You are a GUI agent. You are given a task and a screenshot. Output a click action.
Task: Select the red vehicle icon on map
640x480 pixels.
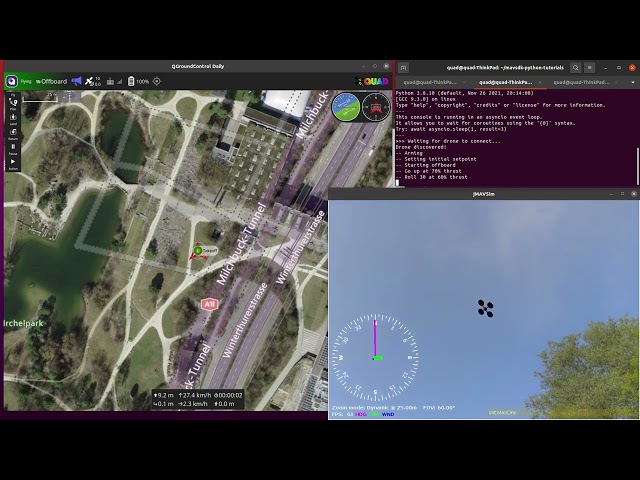(x=196, y=251)
